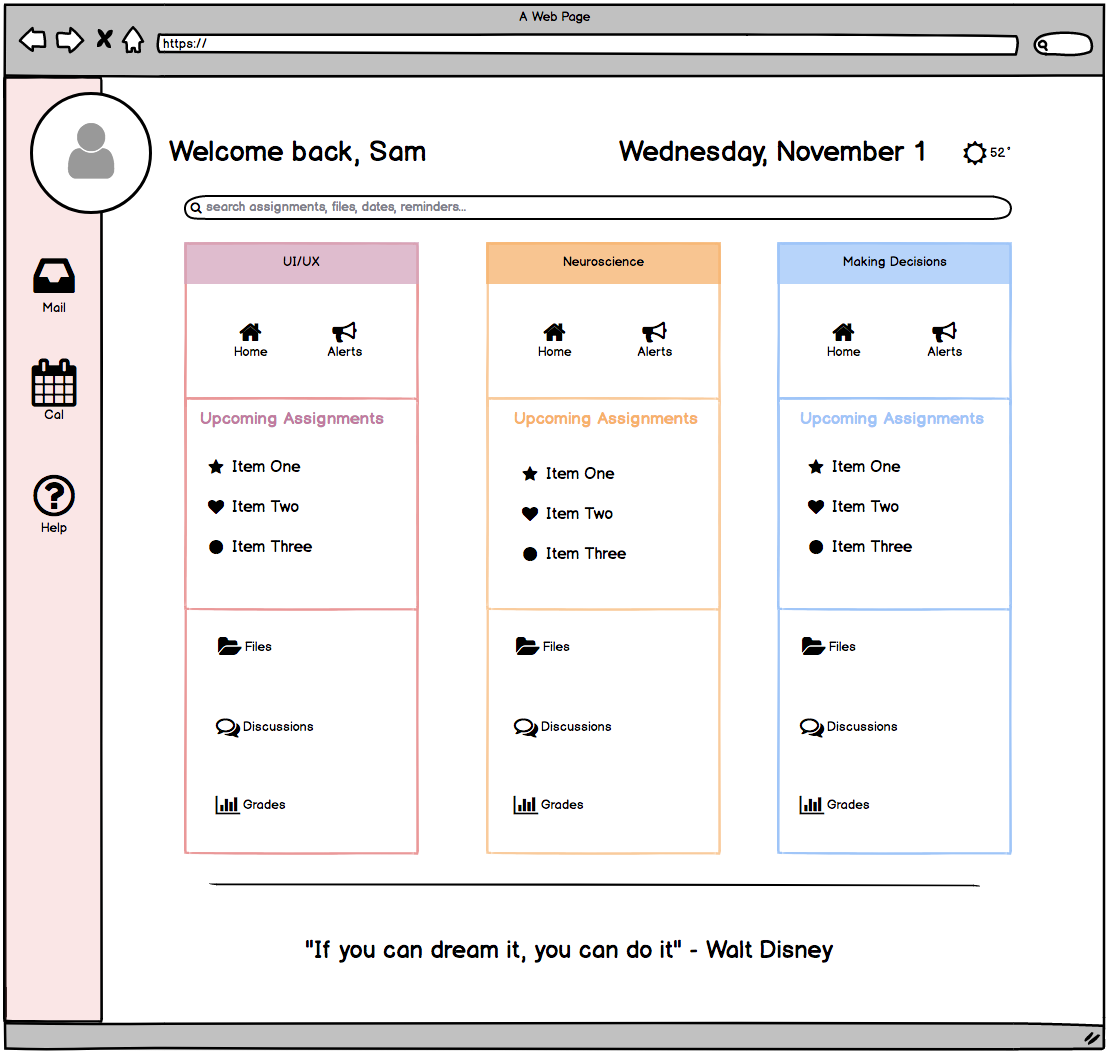This screenshot has height=1056, width=1111.
Task: Select the Making Decisions course header
Action: tap(893, 261)
